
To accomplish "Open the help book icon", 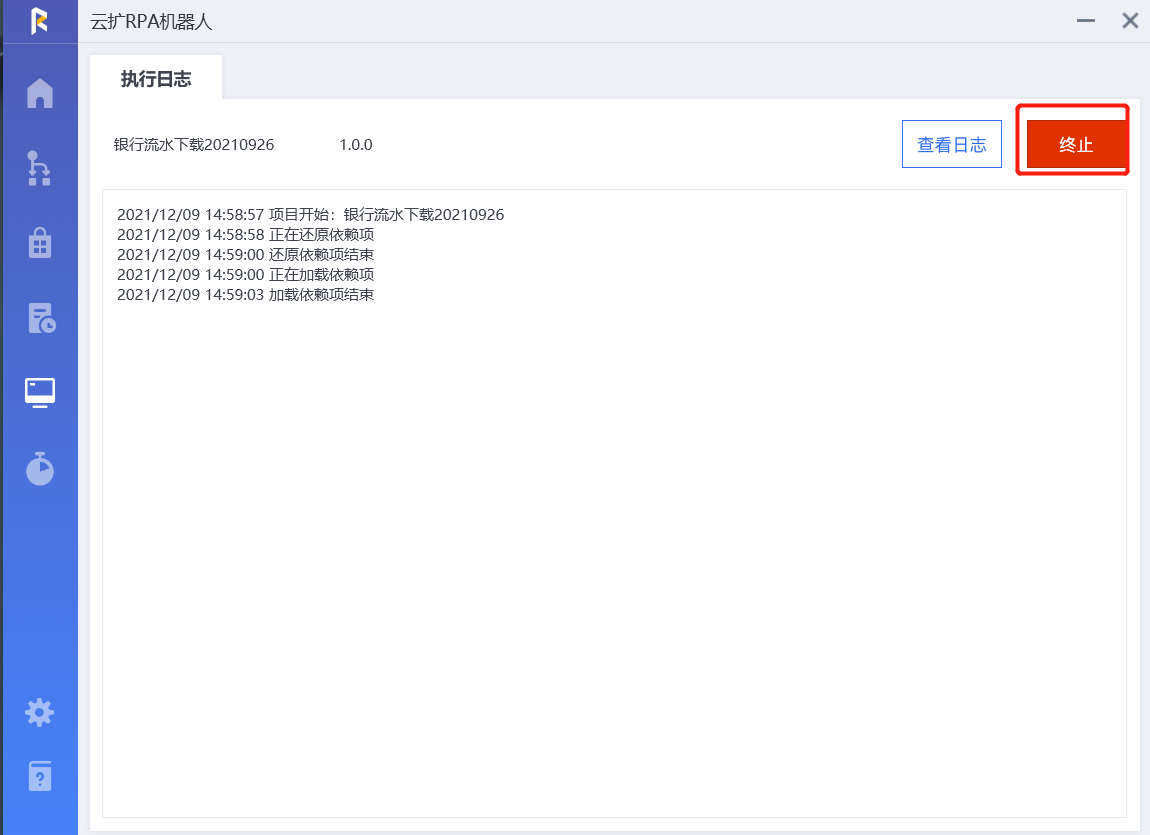I will click(x=40, y=776).
